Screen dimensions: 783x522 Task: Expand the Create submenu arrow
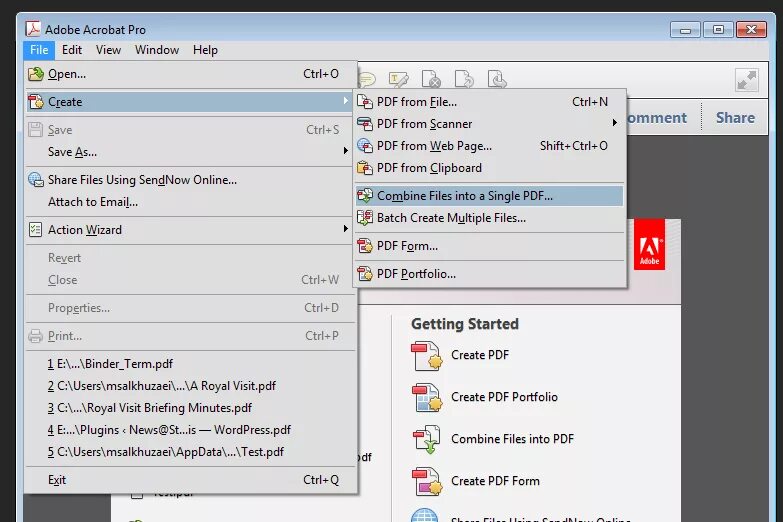point(346,101)
